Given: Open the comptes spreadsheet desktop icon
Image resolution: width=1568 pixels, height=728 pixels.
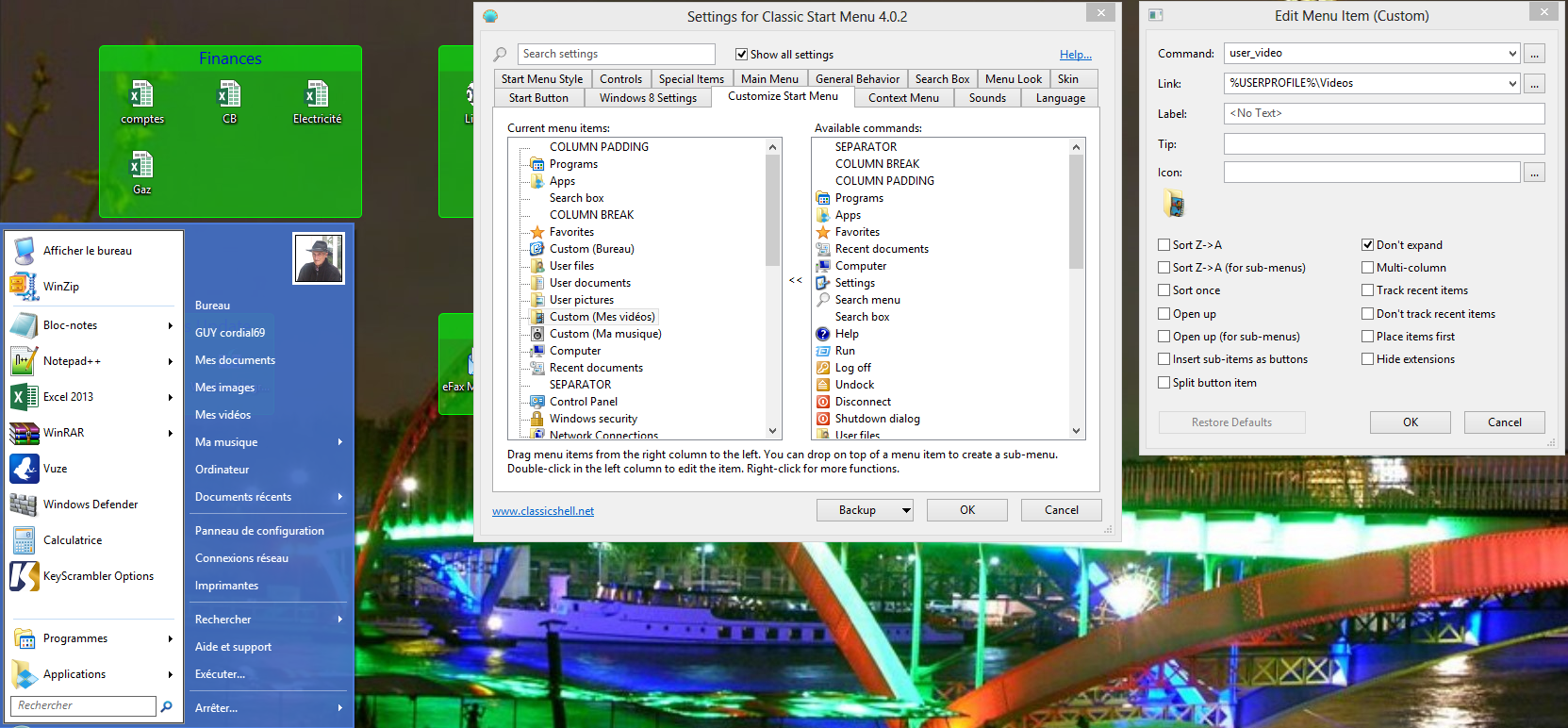Looking at the screenshot, I should pos(141,95).
